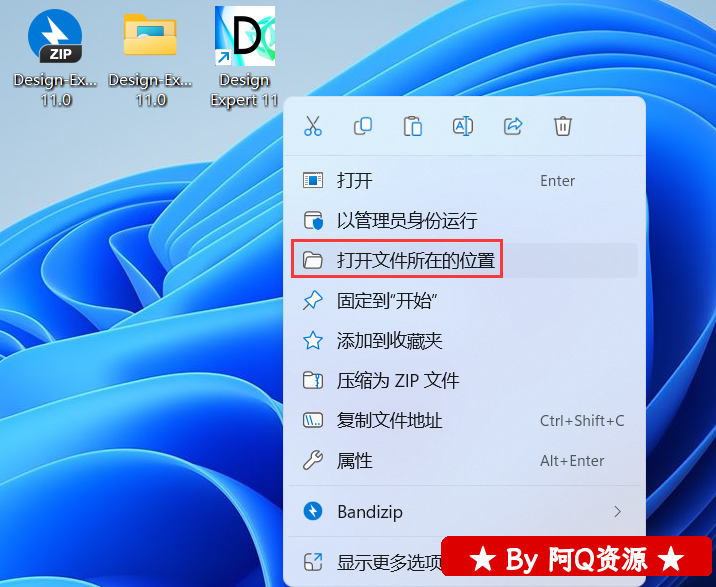Click the Delete trash can icon
Screen dimensions: 716x587
click(563, 126)
